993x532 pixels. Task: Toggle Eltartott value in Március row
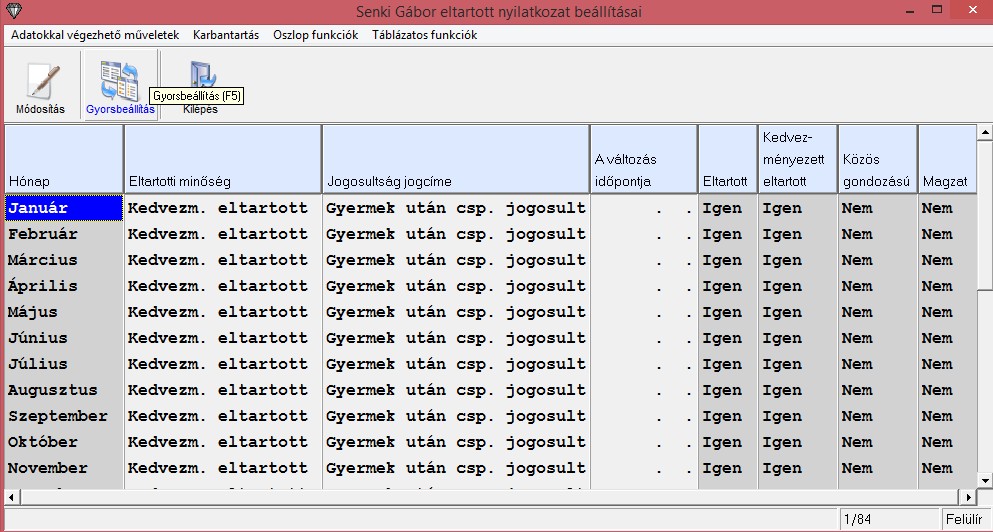[x=726, y=260]
